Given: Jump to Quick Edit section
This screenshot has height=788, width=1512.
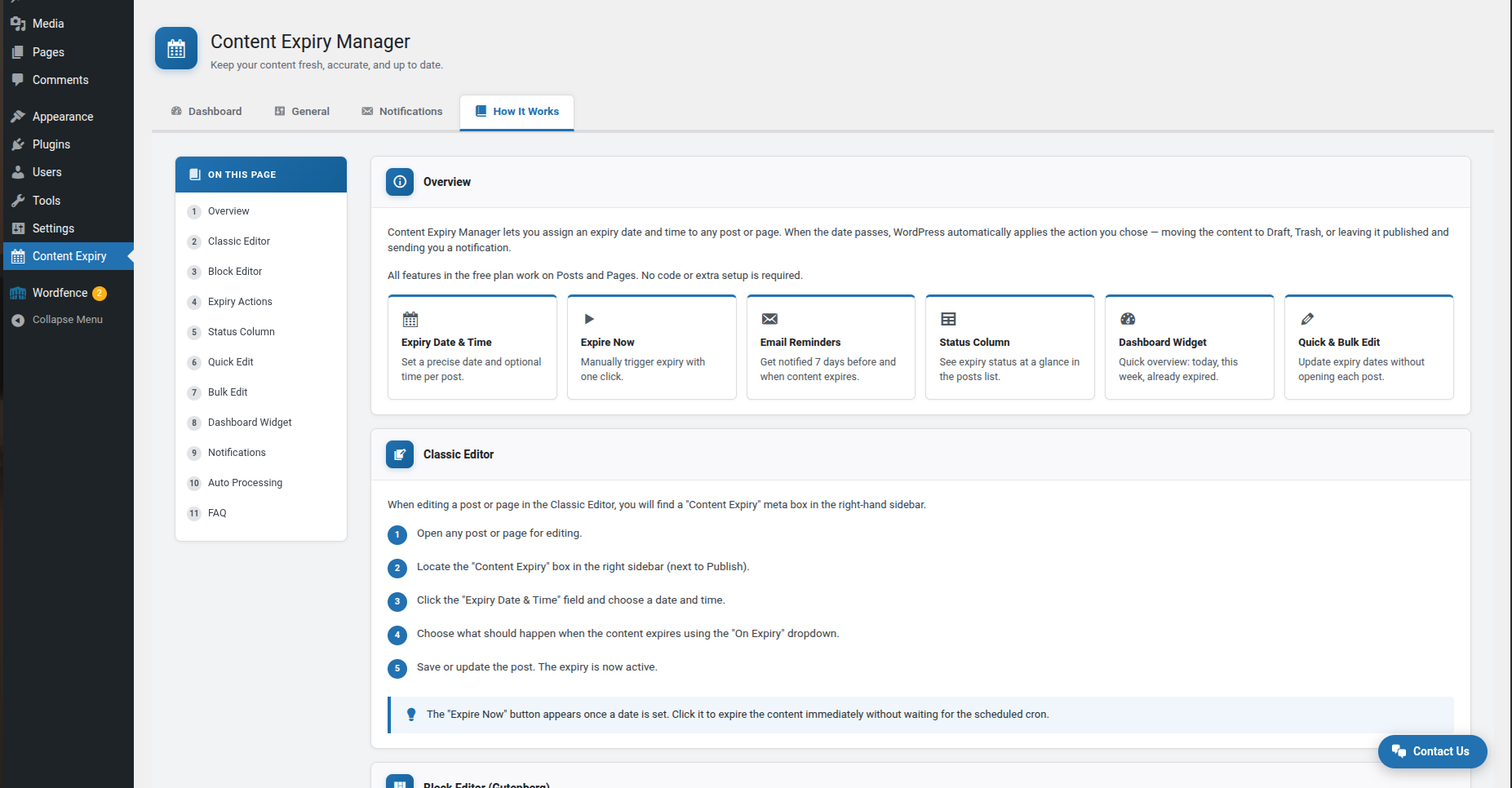Looking at the screenshot, I should (261, 362).
